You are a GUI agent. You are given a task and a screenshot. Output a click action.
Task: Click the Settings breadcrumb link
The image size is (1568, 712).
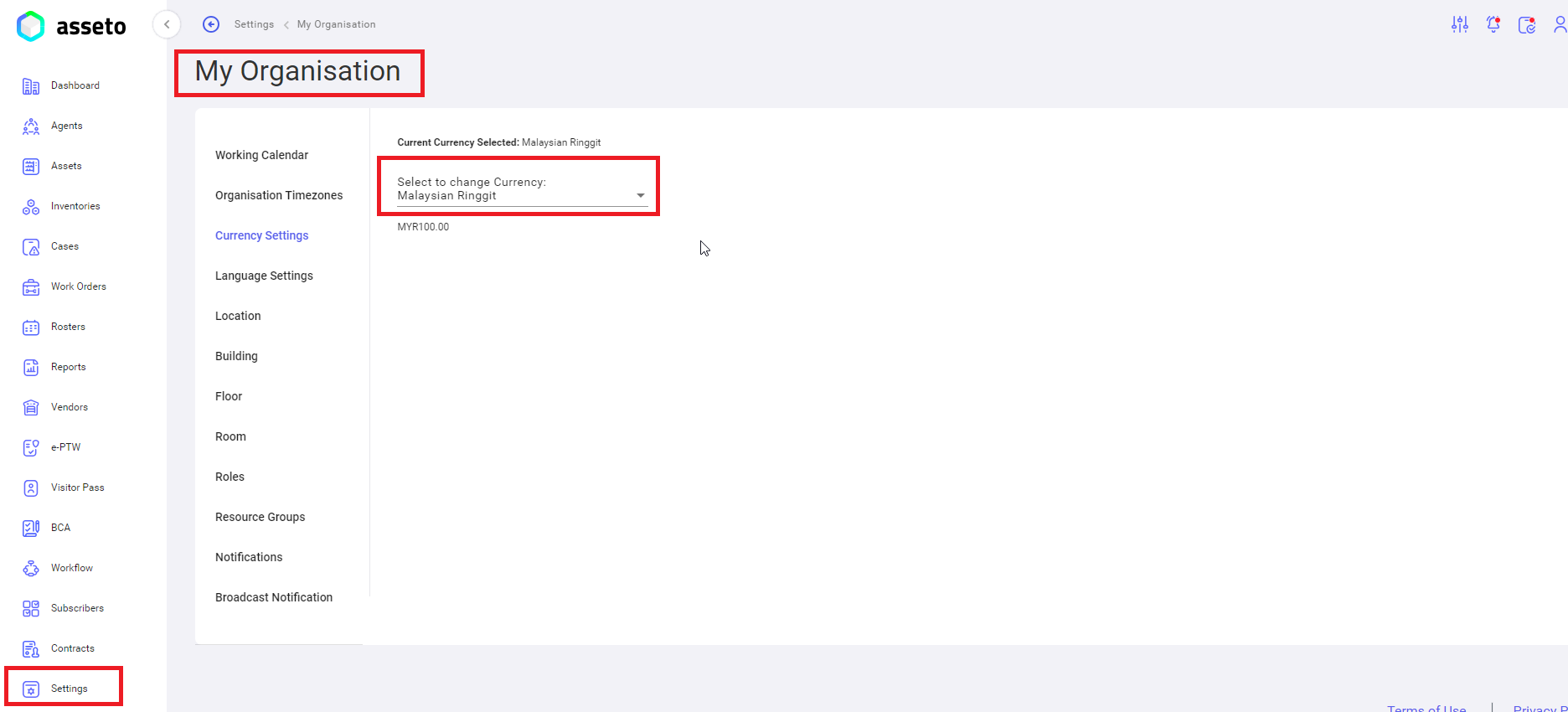[x=254, y=24]
